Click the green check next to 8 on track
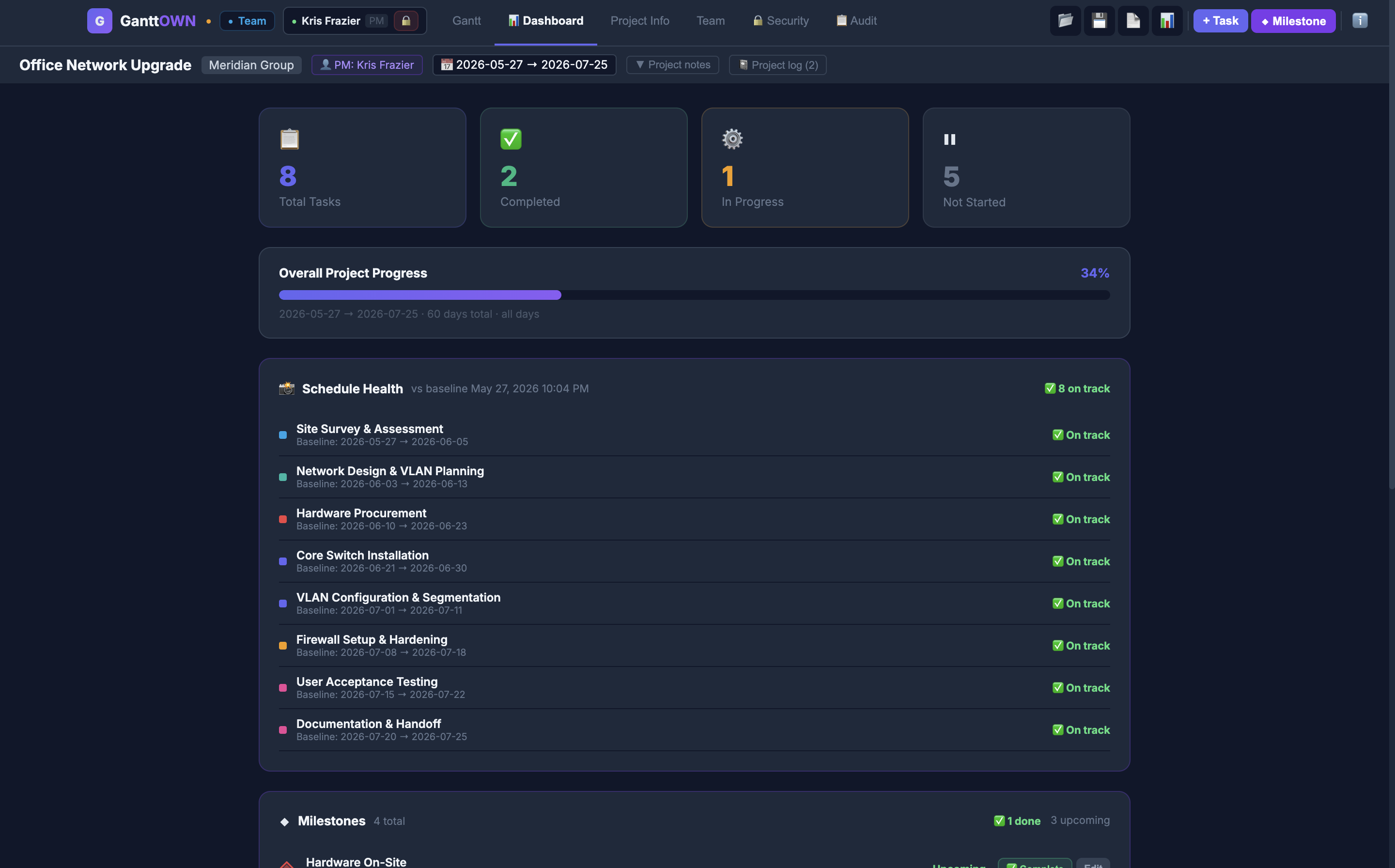The width and height of the screenshot is (1395, 868). pyautogui.click(x=1050, y=388)
